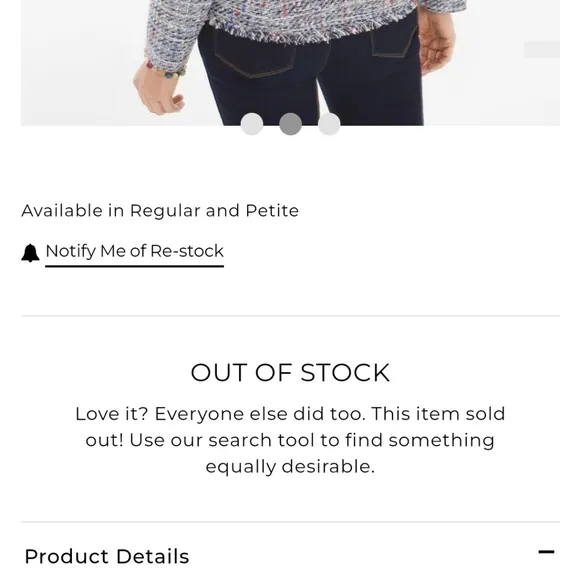Select the third image carousel dot
580x580 pixels.
click(329, 124)
